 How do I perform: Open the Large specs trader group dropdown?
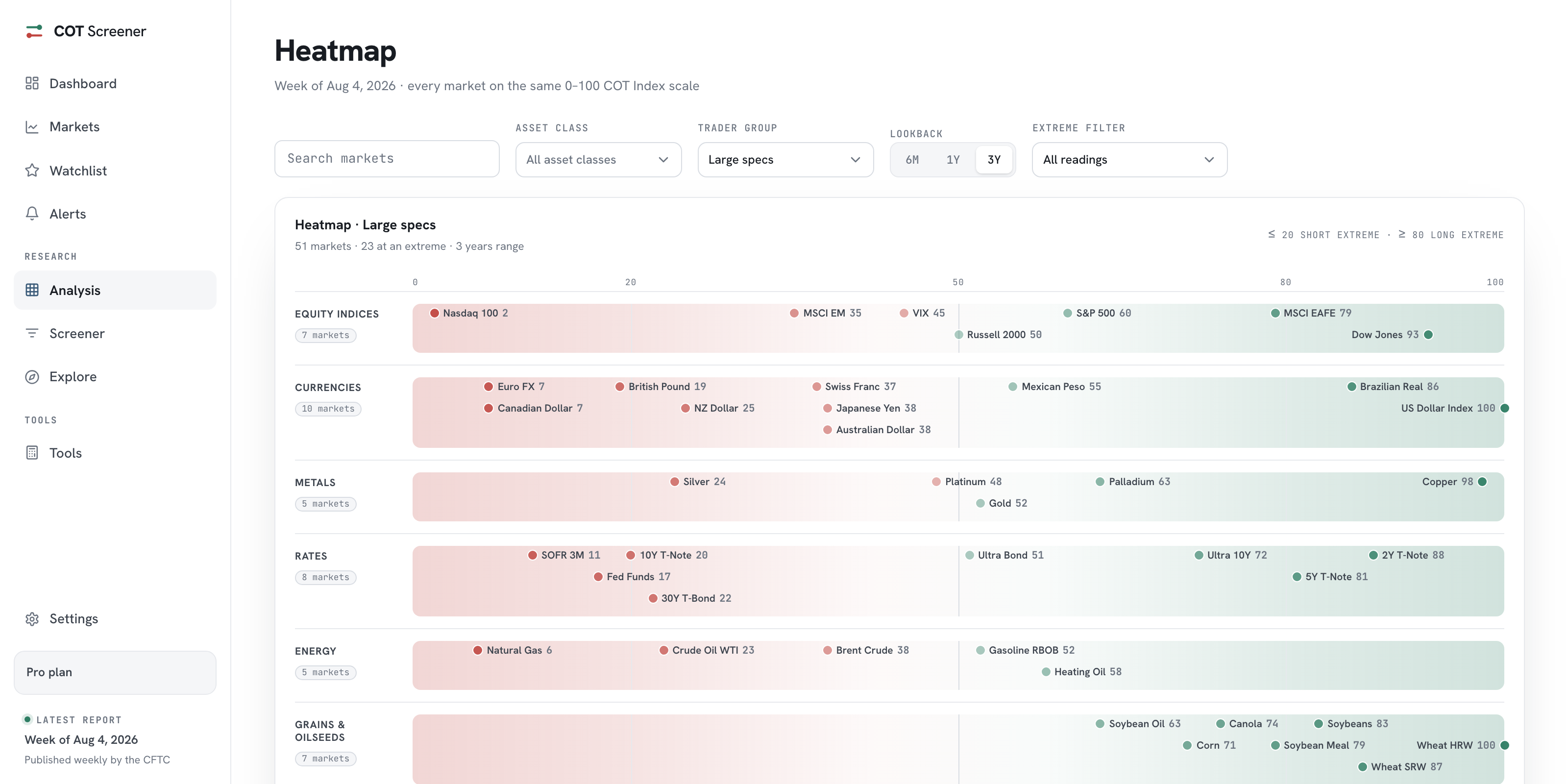[x=785, y=160]
